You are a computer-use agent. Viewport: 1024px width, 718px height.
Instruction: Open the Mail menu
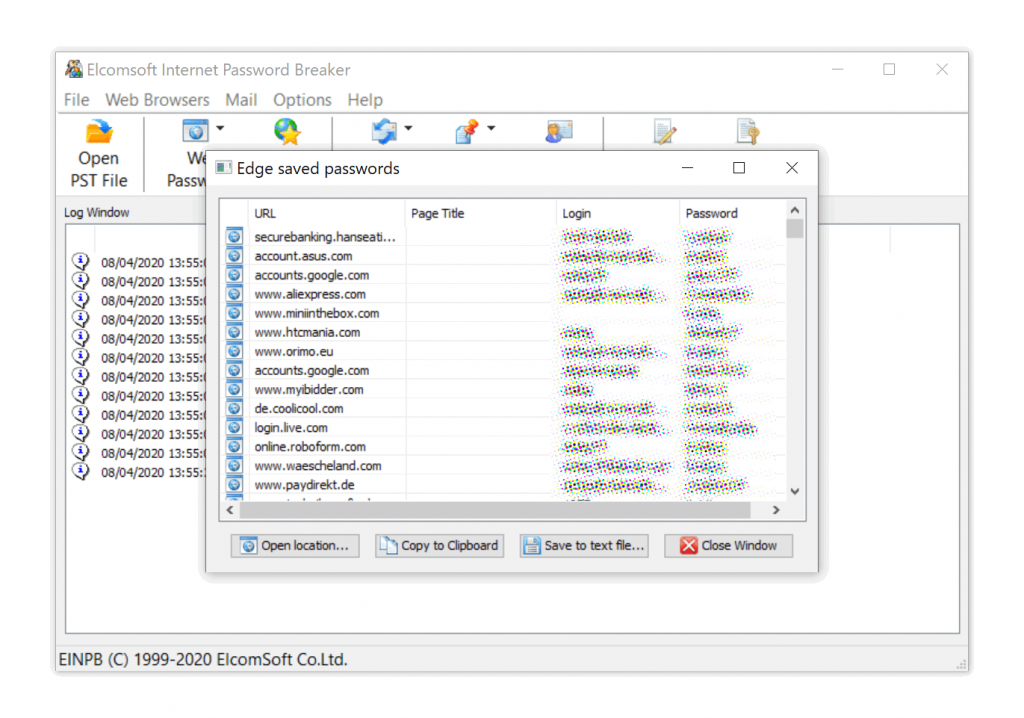point(241,100)
